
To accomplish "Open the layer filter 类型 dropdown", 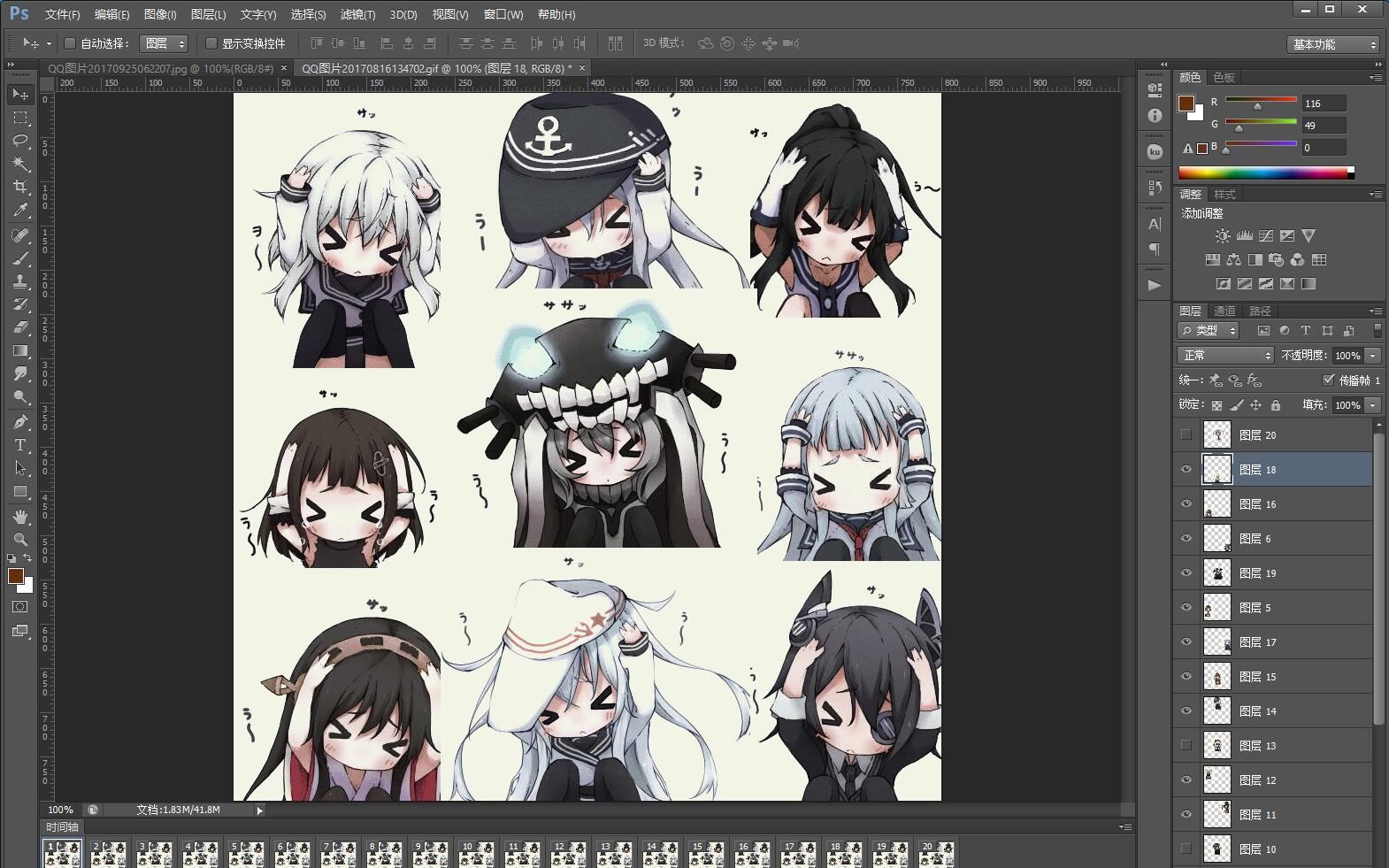I will 1208,330.
